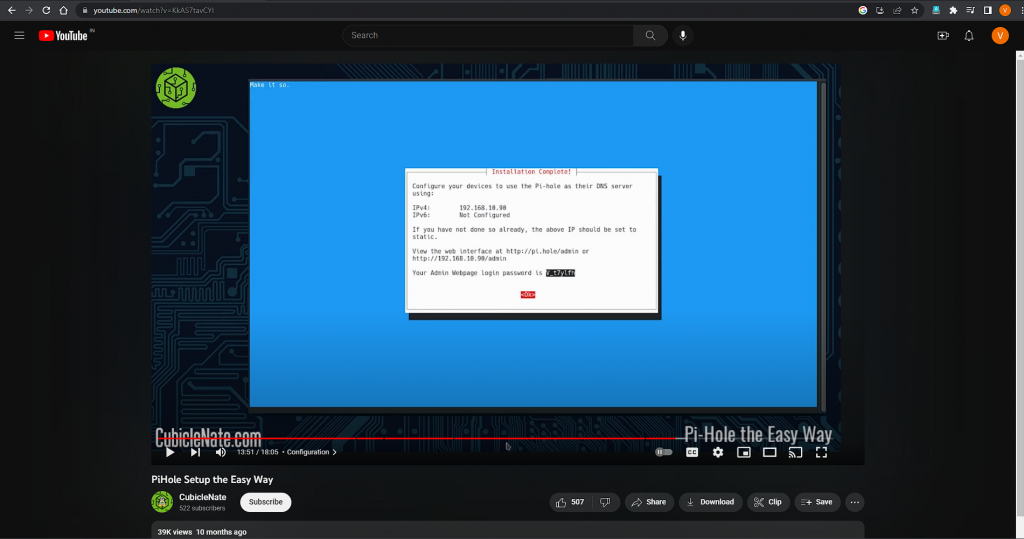Toggle autoplay switch in player

coord(664,452)
